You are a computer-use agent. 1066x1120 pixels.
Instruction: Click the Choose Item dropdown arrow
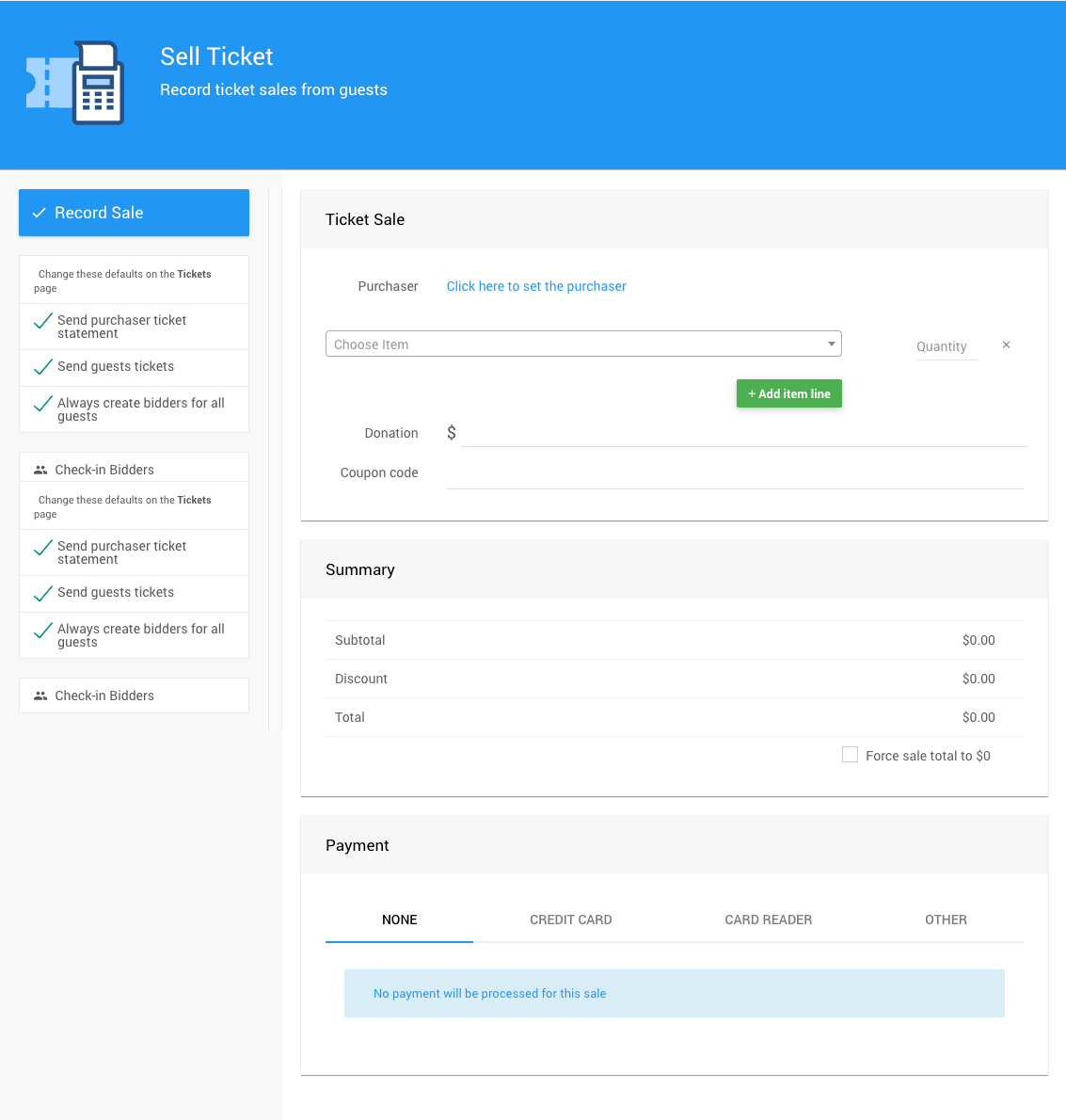click(831, 344)
